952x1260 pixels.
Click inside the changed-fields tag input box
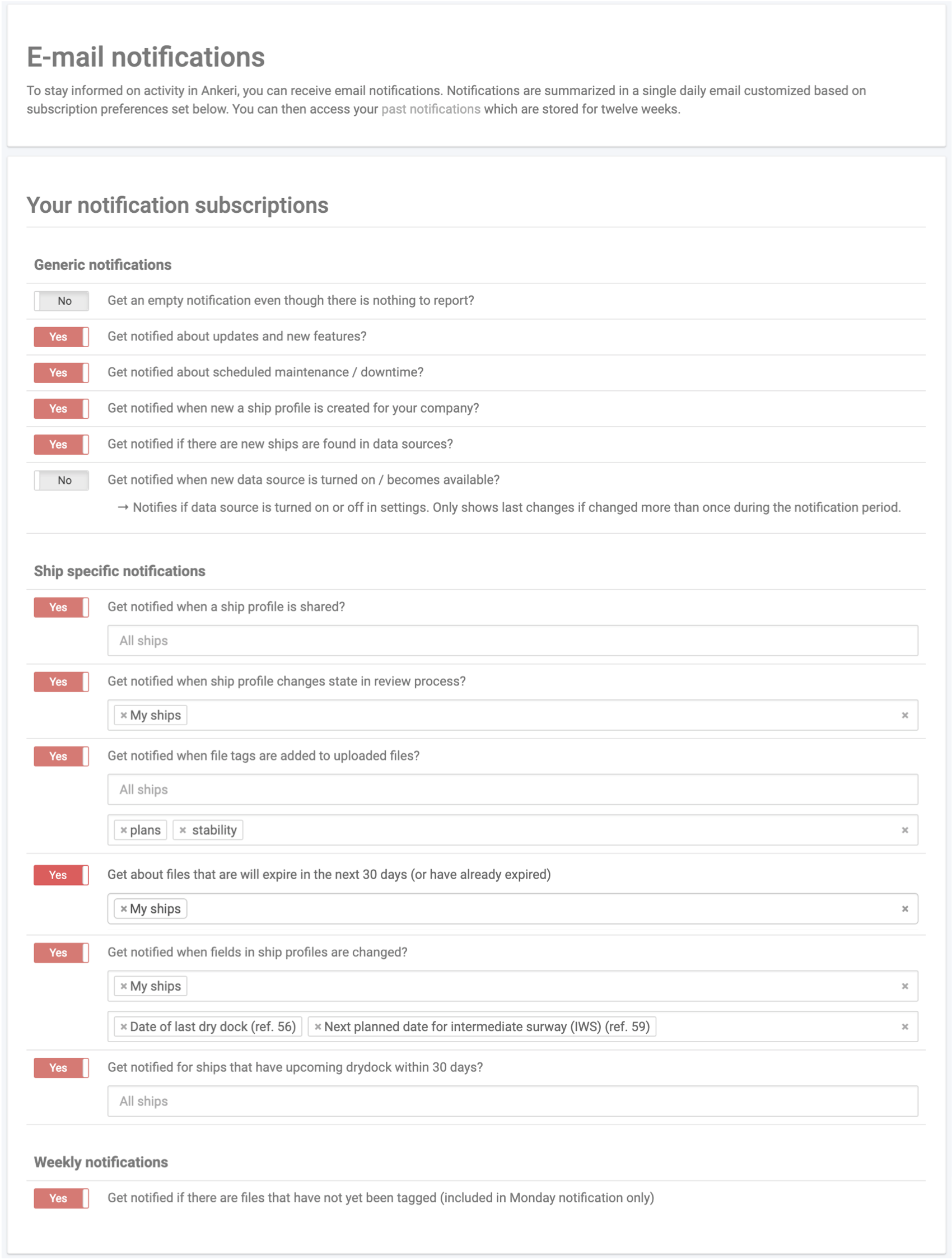click(x=775, y=1027)
